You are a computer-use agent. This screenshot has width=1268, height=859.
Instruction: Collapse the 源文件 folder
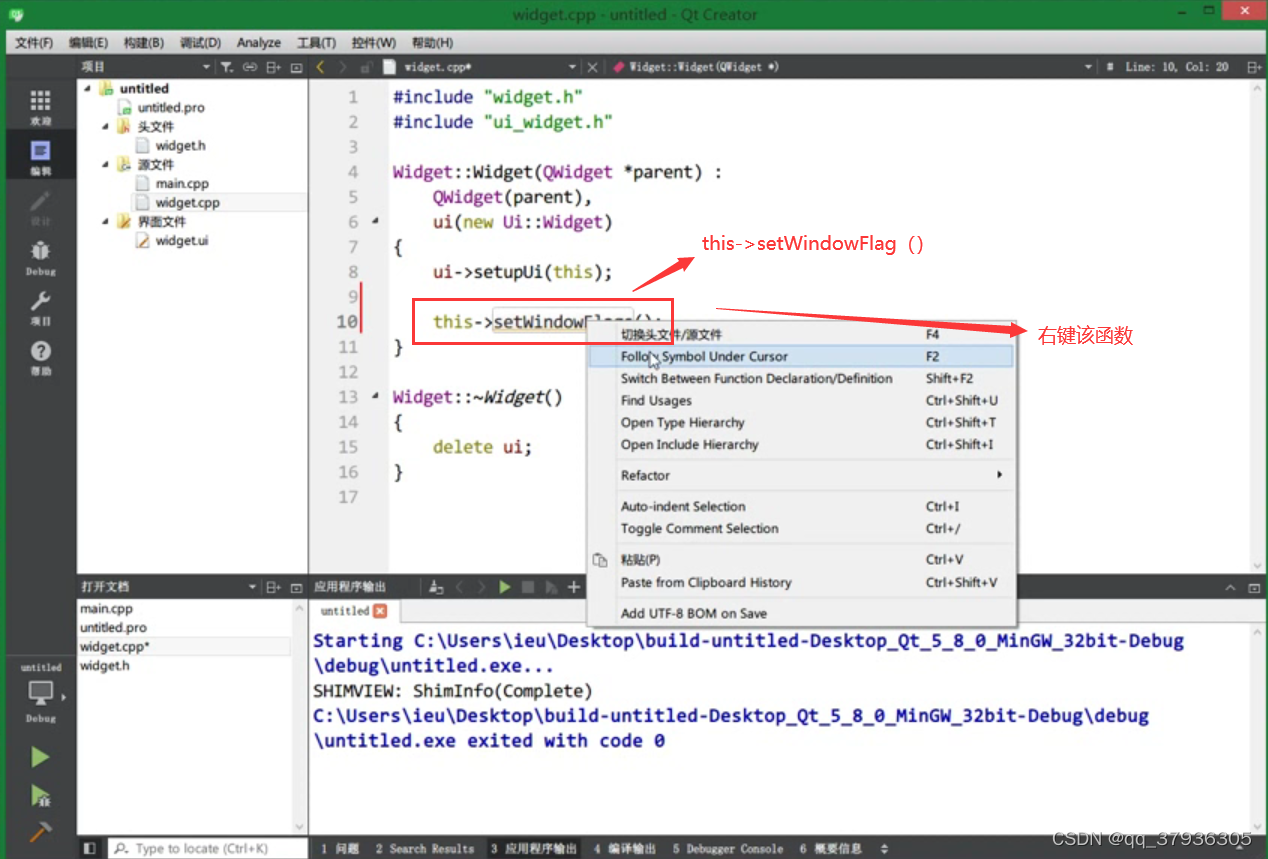point(105,164)
